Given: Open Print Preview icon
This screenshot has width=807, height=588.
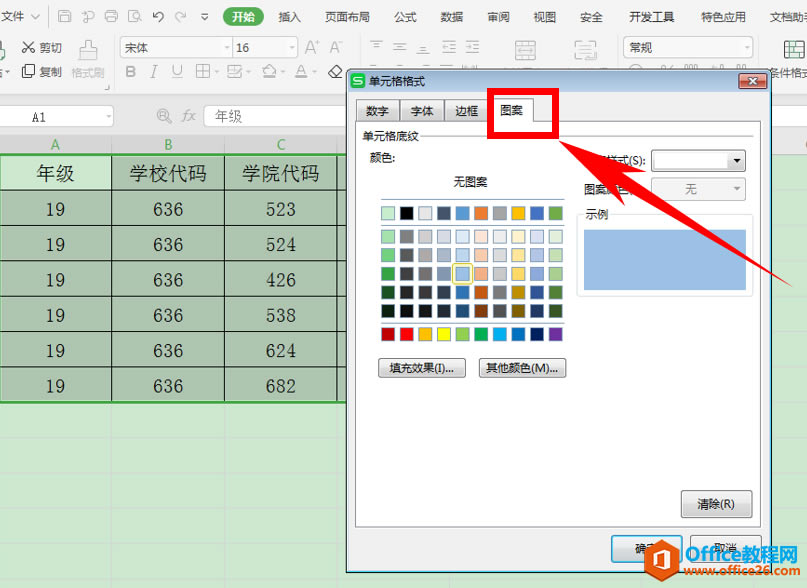Looking at the screenshot, I should 135,16.
